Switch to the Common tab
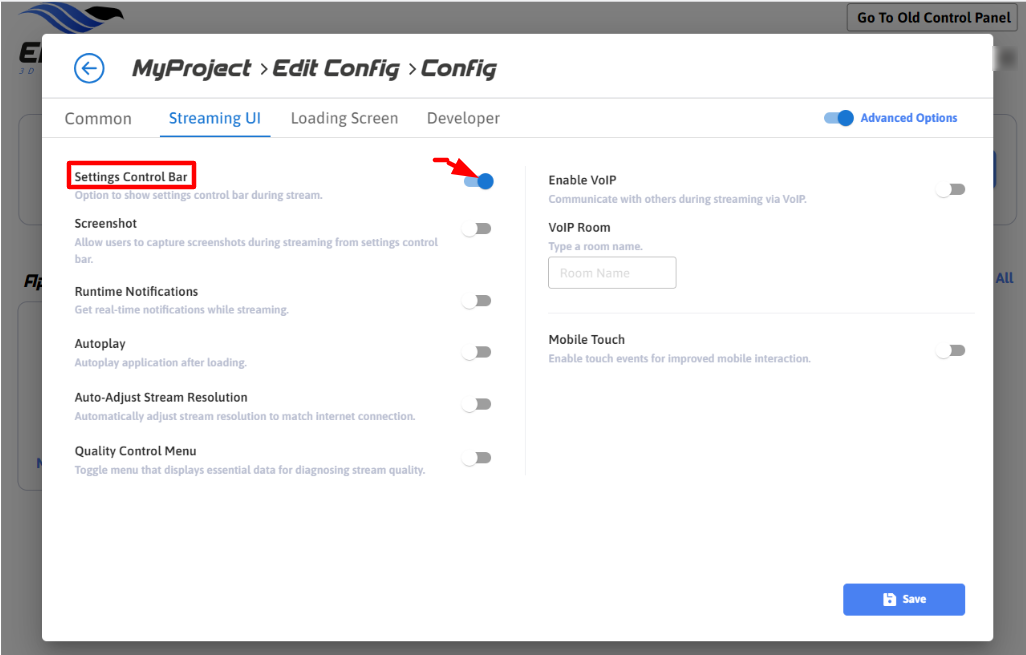Screen dimensions: 1026x655 98,118
